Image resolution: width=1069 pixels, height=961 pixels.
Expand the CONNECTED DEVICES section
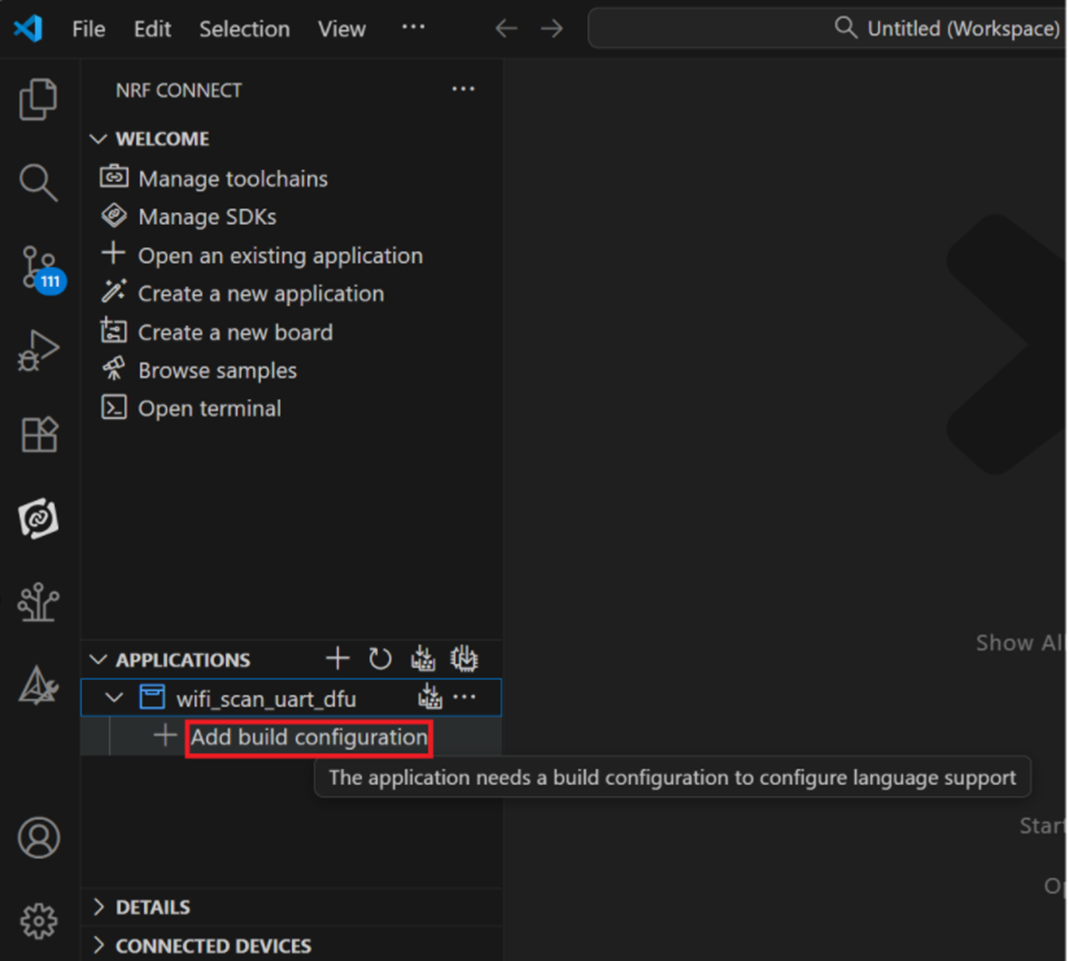[x=98, y=946]
